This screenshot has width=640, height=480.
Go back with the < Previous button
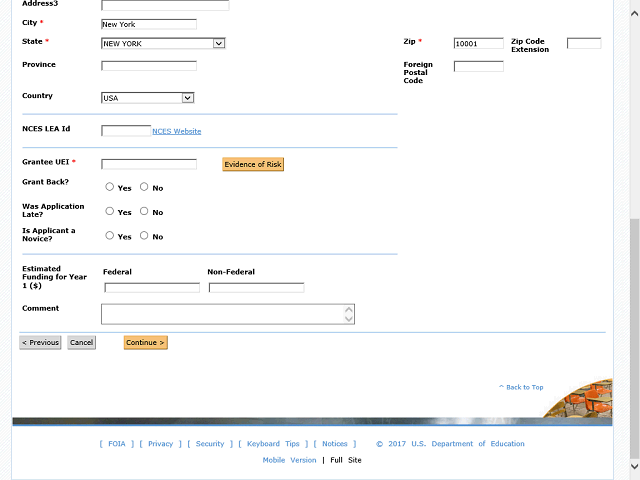(40, 342)
